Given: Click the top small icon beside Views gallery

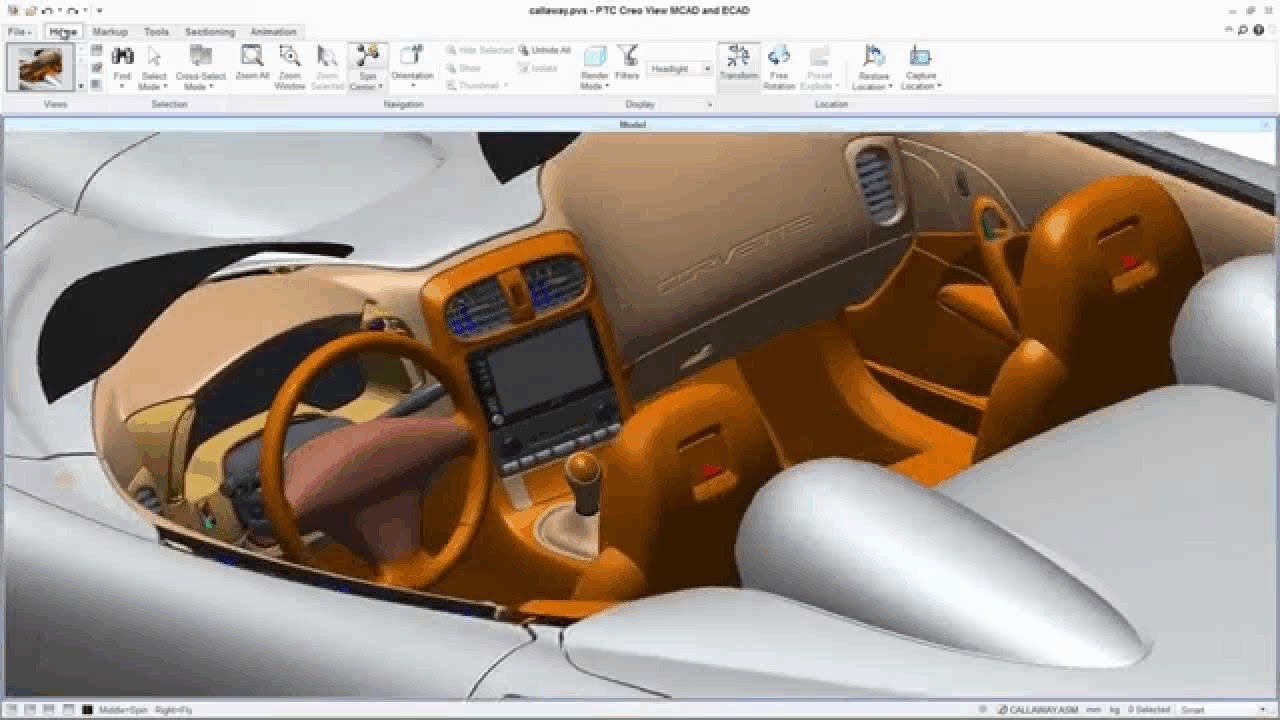Looking at the screenshot, I should click(x=96, y=49).
